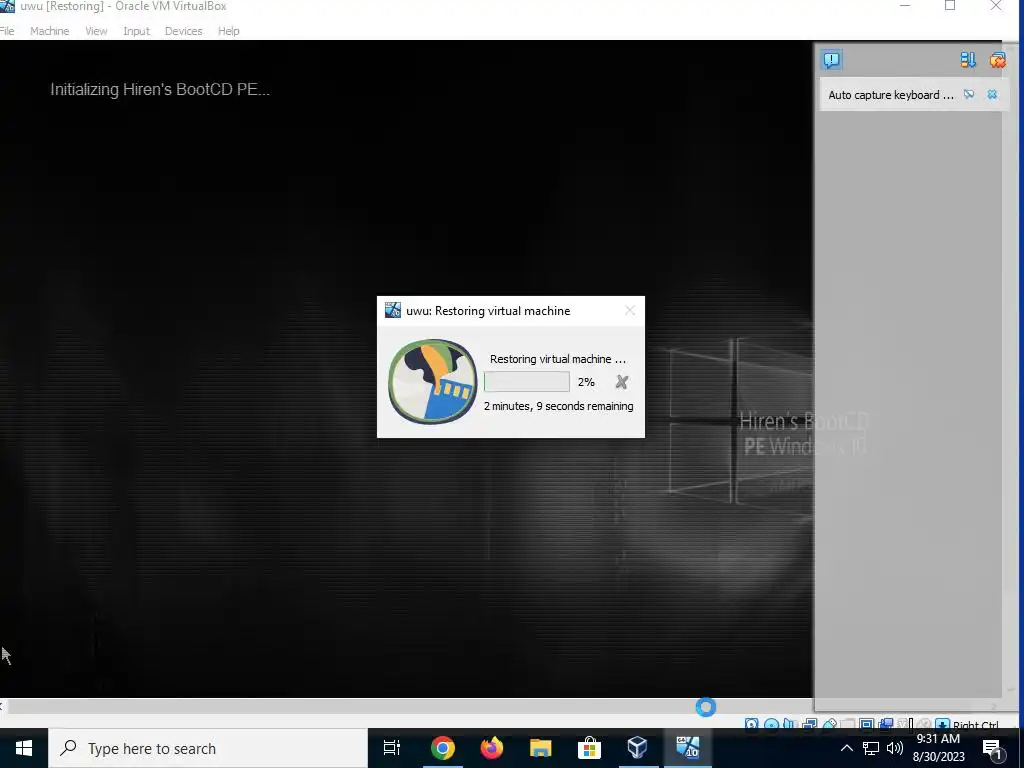Screen dimensions: 1024x768
Task: Cancel the restore with the X button
Action: pos(622,382)
